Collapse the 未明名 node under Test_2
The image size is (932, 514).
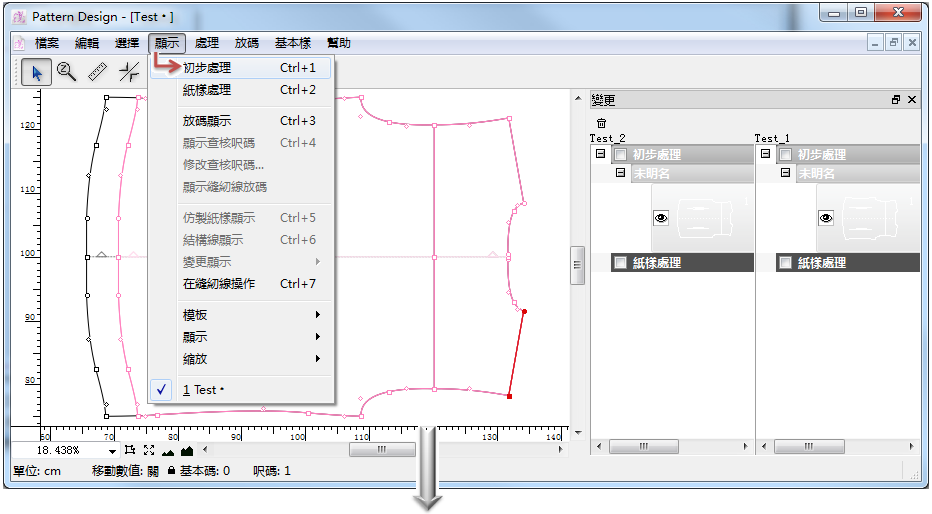click(x=619, y=173)
